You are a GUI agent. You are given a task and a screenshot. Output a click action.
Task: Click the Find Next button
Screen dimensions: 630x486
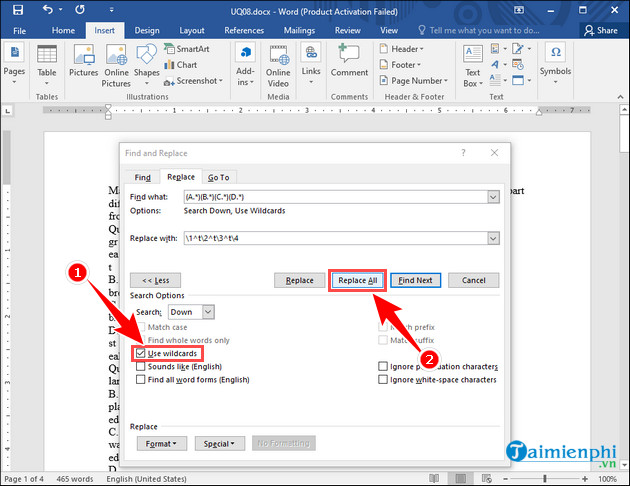(x=415, y=280)
